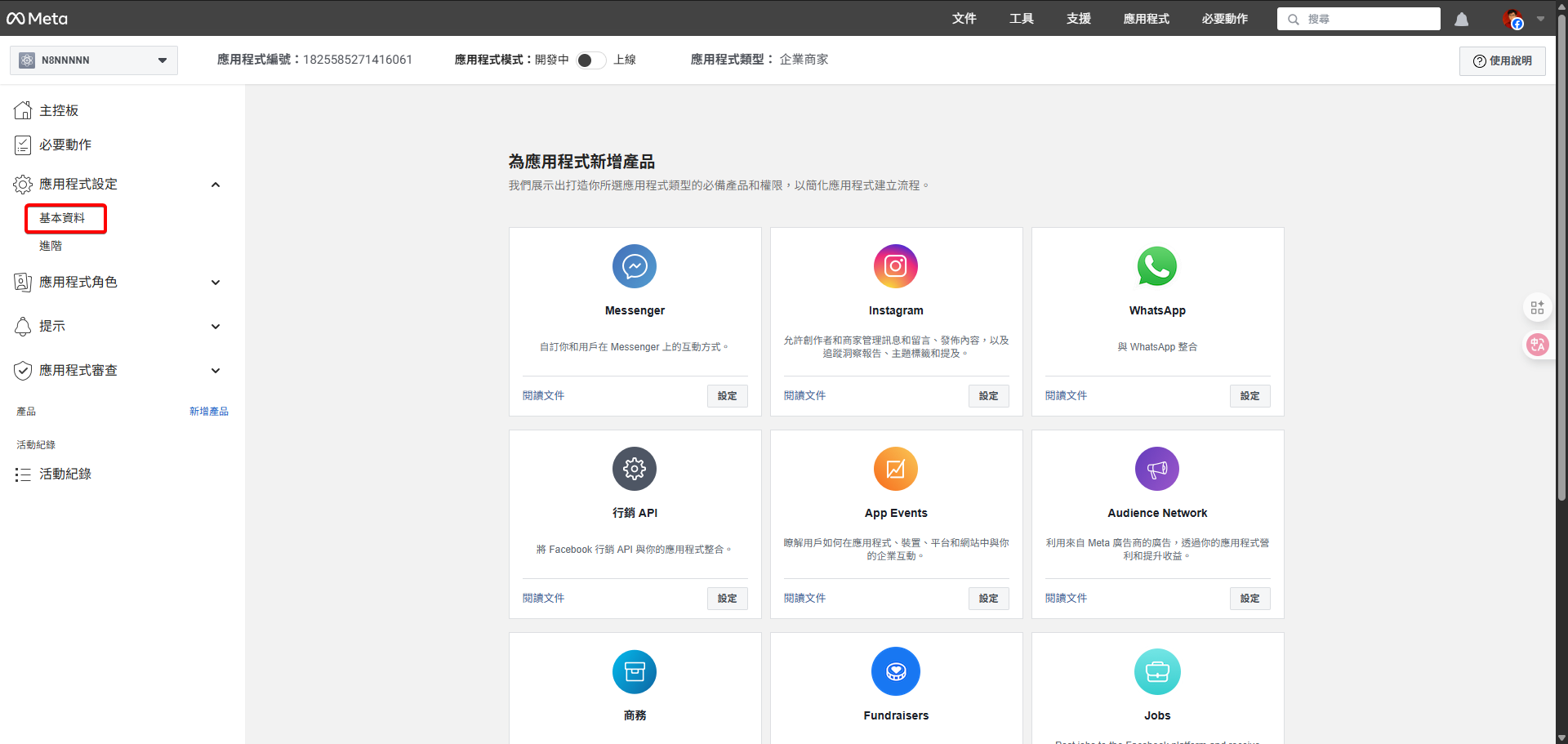The height and width of the screenshot is (744, 1568).
Task: Open the 商務 briefcase icon
Action: tap(635, 671)
